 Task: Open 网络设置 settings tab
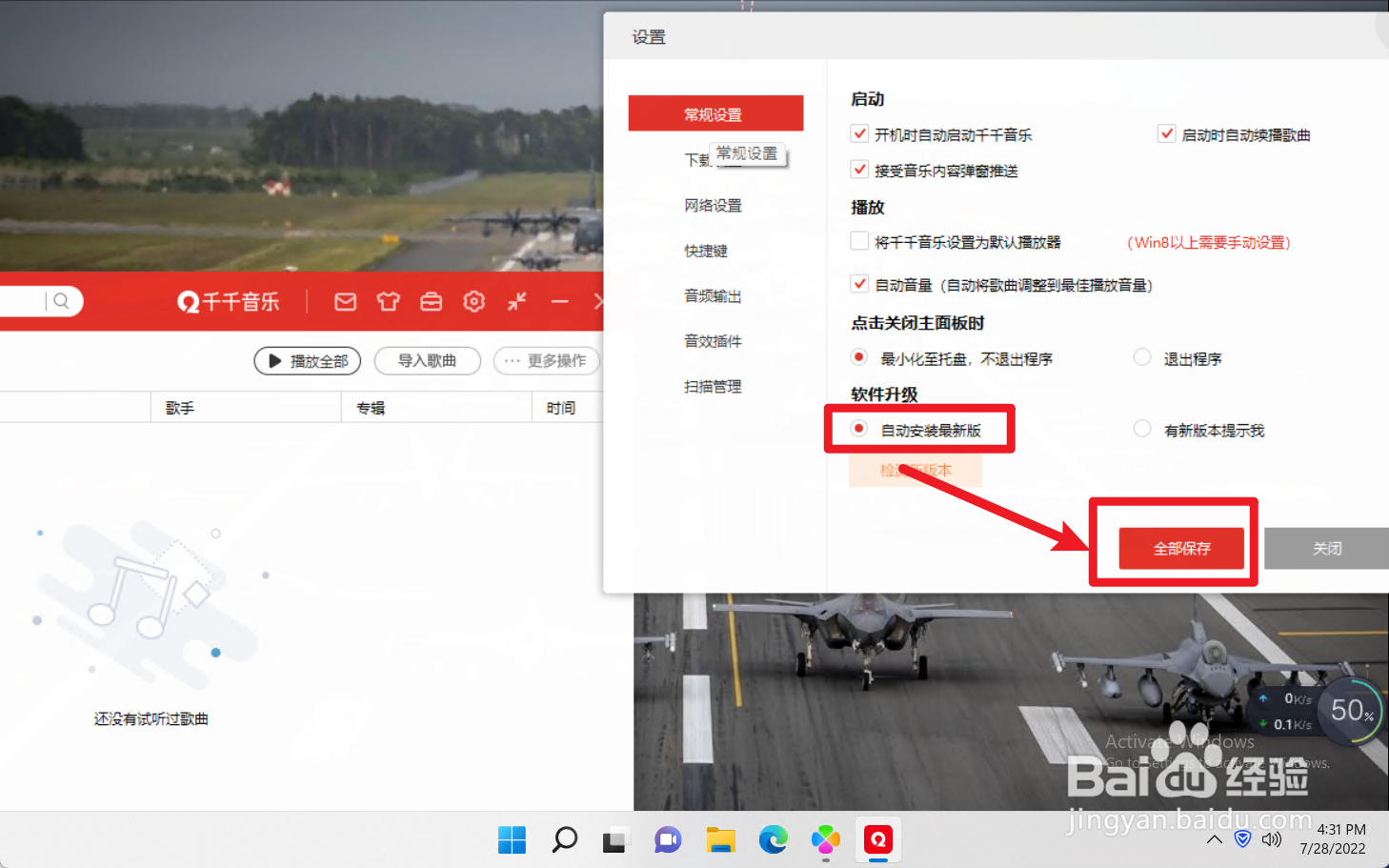(713, 205)
